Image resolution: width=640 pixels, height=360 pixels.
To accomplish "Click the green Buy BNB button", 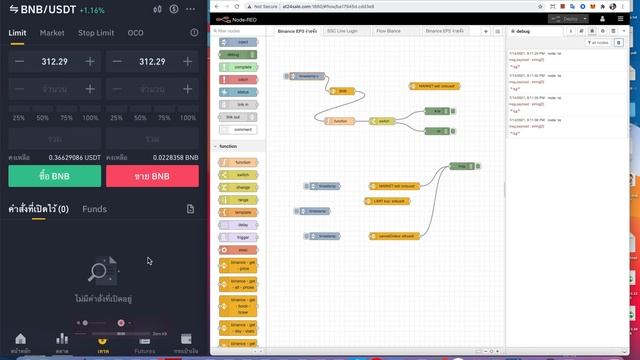I will click(55, 176).
